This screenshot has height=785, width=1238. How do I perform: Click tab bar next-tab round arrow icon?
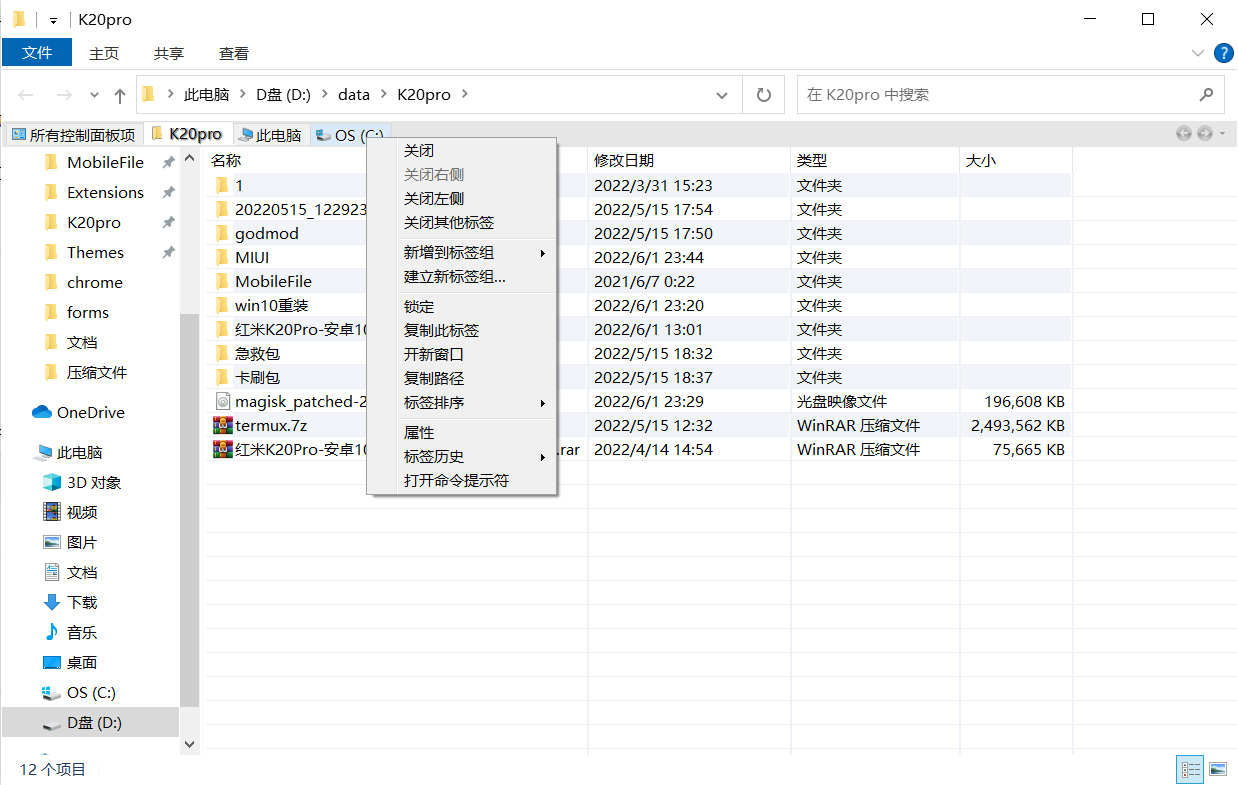pyautogui.click(x=1204, y=133)
